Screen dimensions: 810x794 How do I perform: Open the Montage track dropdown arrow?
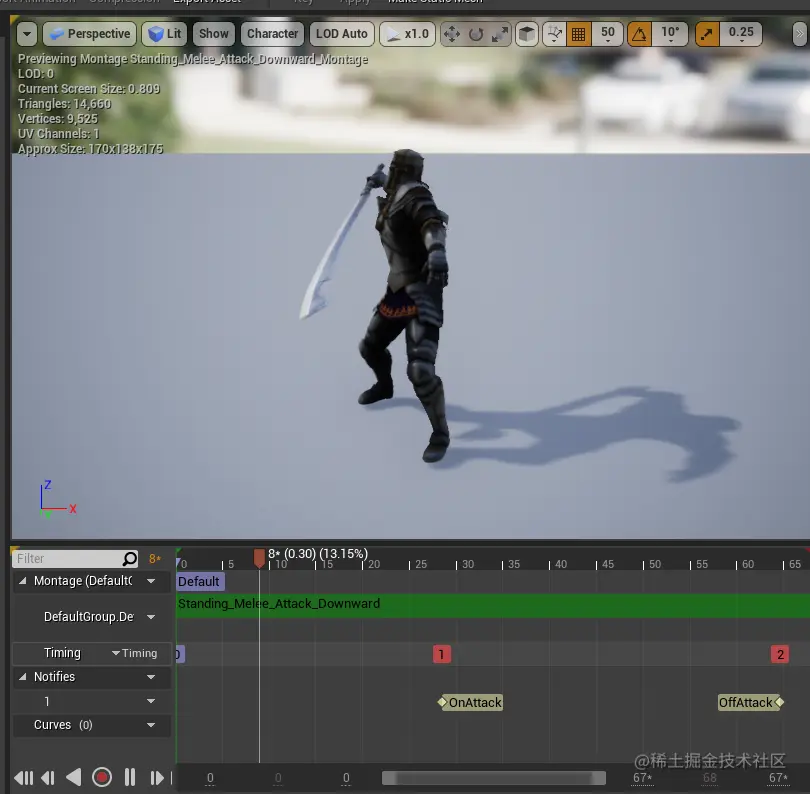coord(151,581)
